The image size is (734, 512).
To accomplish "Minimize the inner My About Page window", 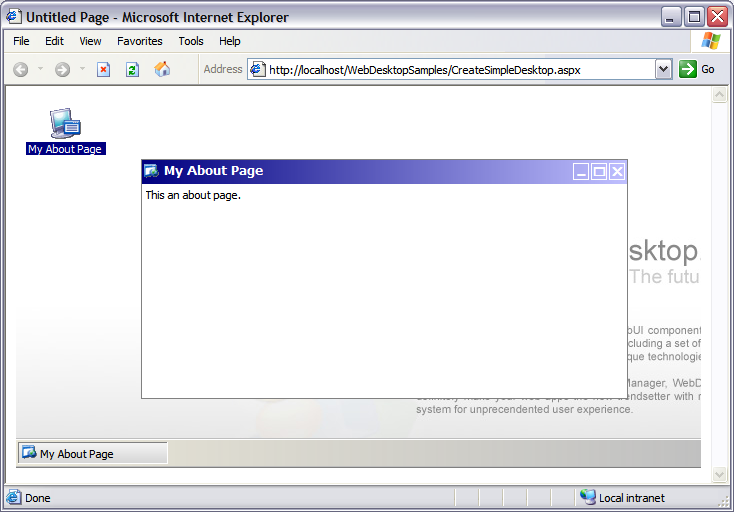I will 581,172.
